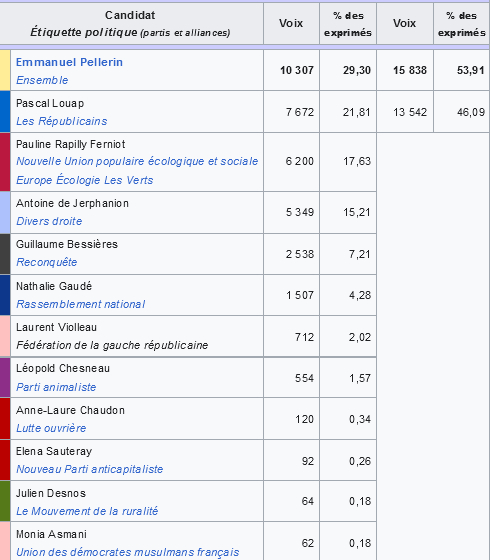
Task: Open Nouvelle Union populaire écologique et sociale link
Action: (137, 161)
